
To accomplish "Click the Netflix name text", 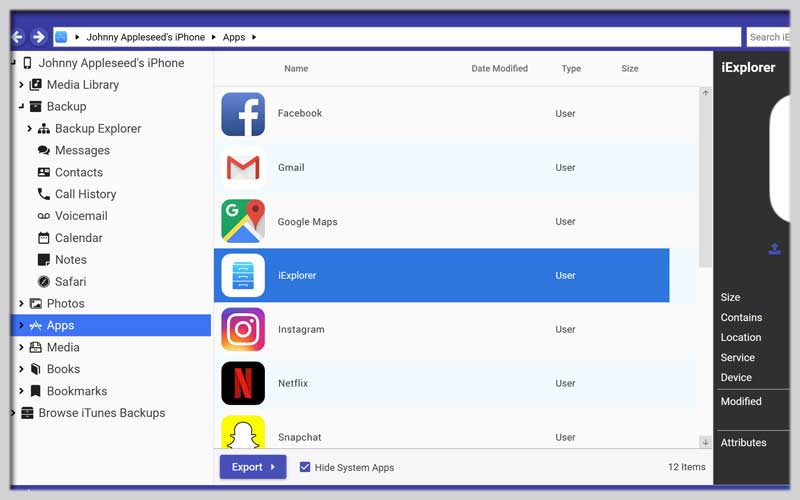I will (293, 383).
